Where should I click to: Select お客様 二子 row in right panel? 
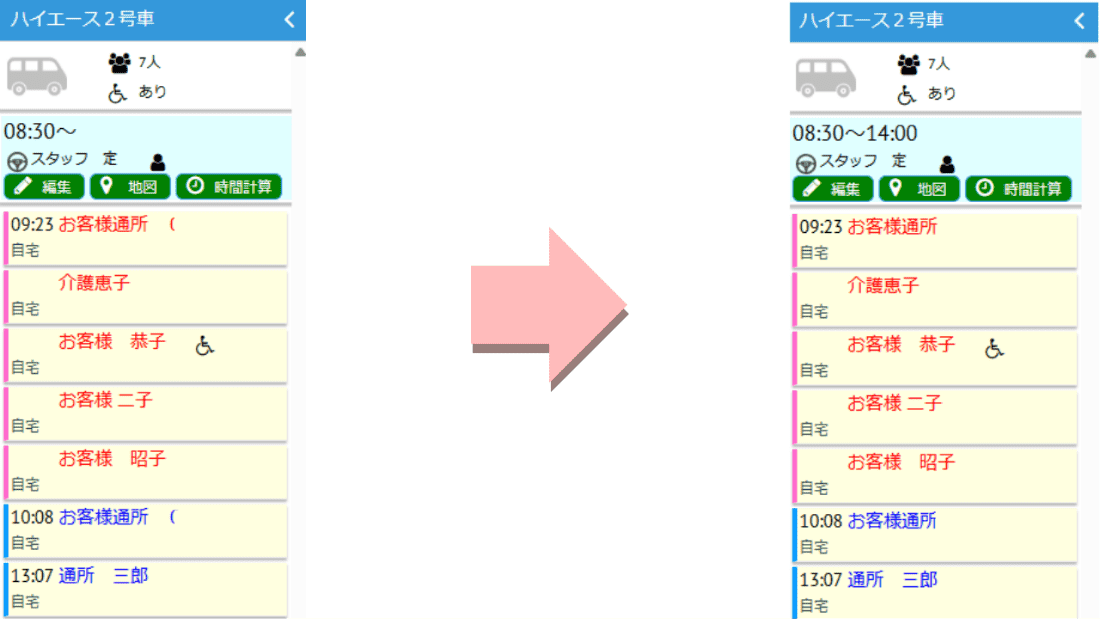point(935,417)
